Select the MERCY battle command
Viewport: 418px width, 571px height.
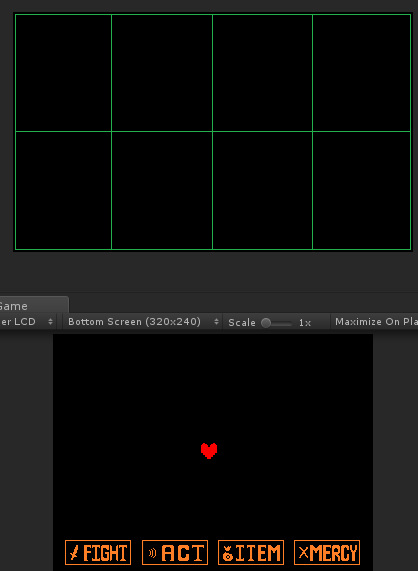327,552
